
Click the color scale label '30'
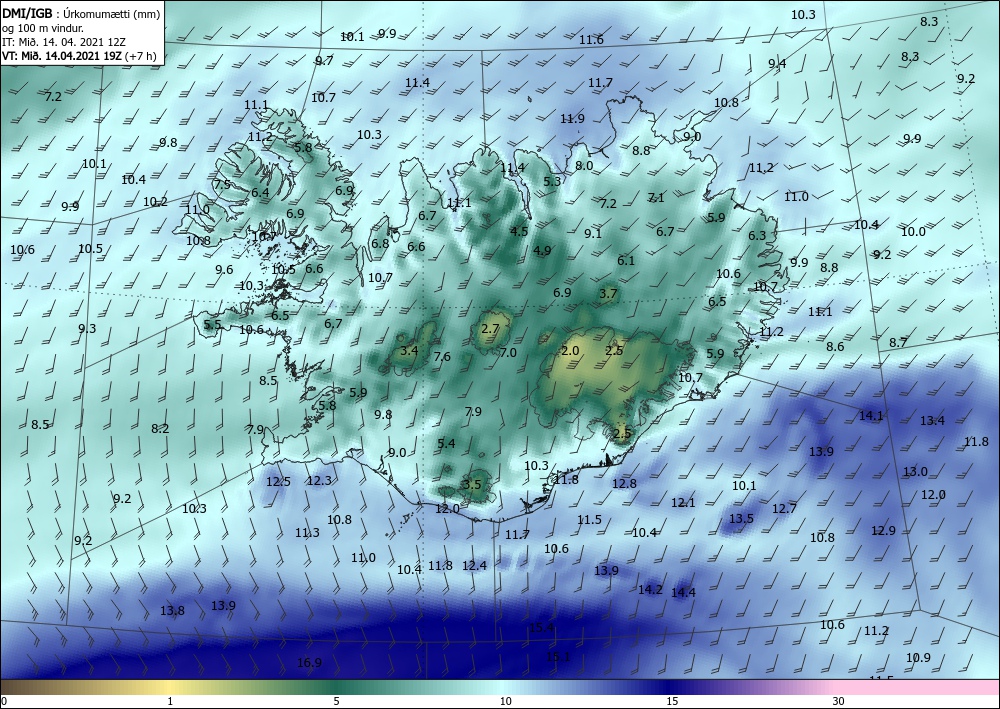click(838, 701)
